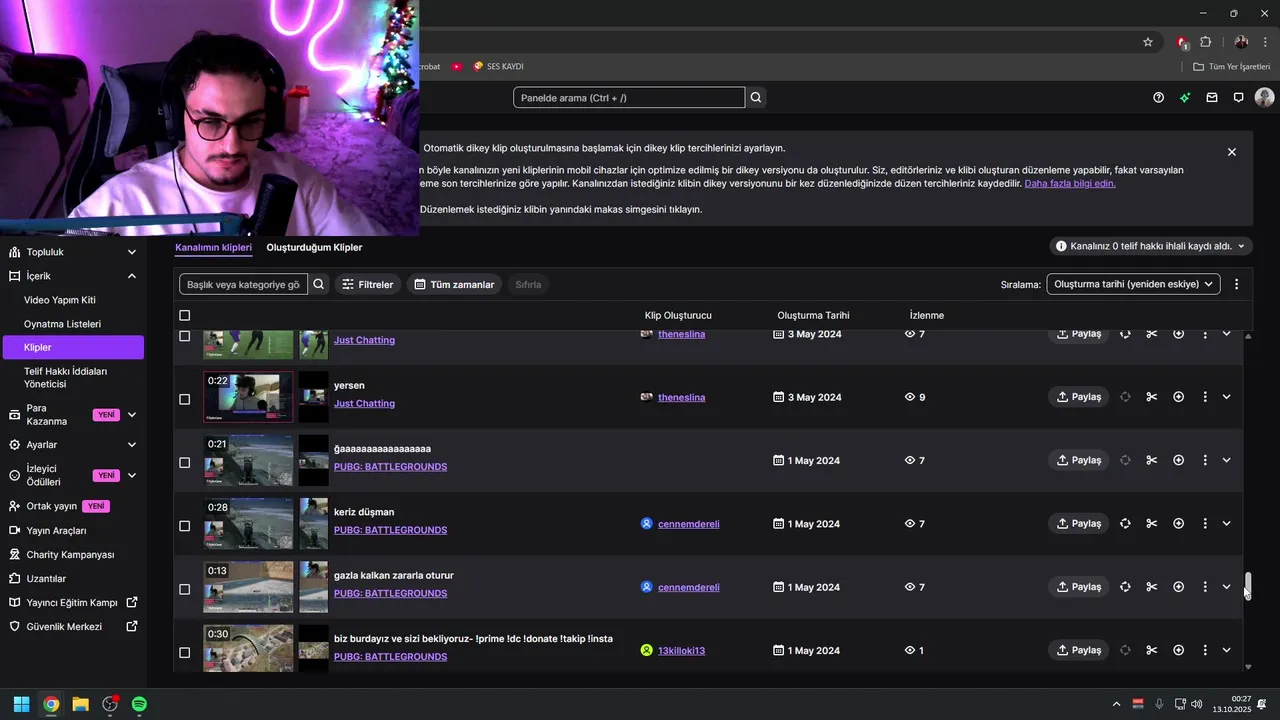Bookmark this page with the star icon
The image size is (1280, 720).
(1148, 42)
